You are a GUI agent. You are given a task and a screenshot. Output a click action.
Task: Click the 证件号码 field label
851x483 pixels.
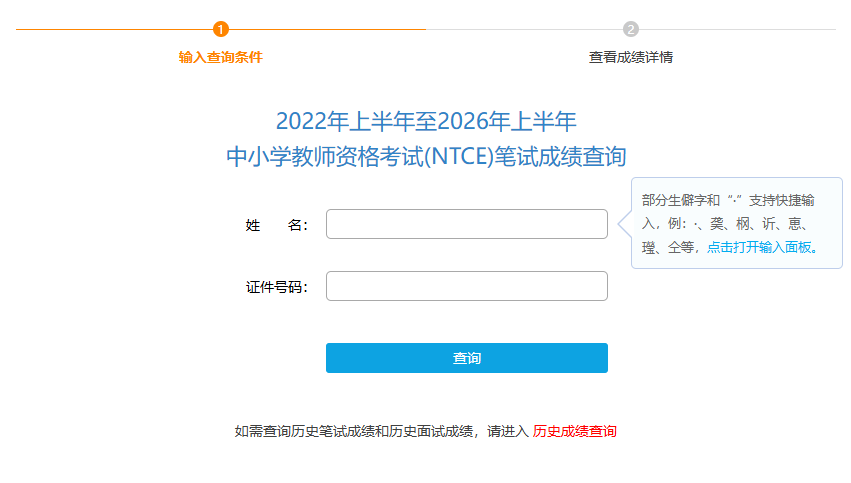click(276, 287)
